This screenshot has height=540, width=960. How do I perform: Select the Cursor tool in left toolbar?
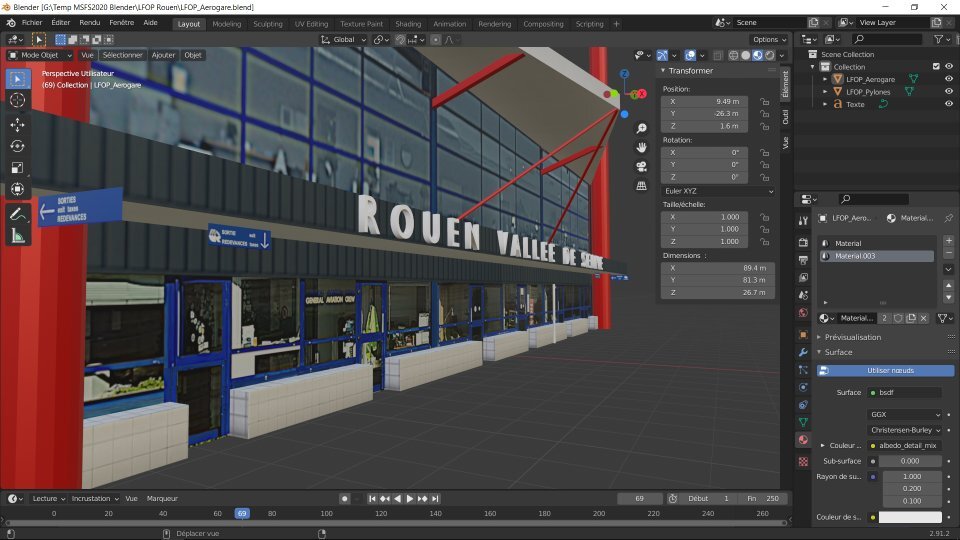(17, 100)
